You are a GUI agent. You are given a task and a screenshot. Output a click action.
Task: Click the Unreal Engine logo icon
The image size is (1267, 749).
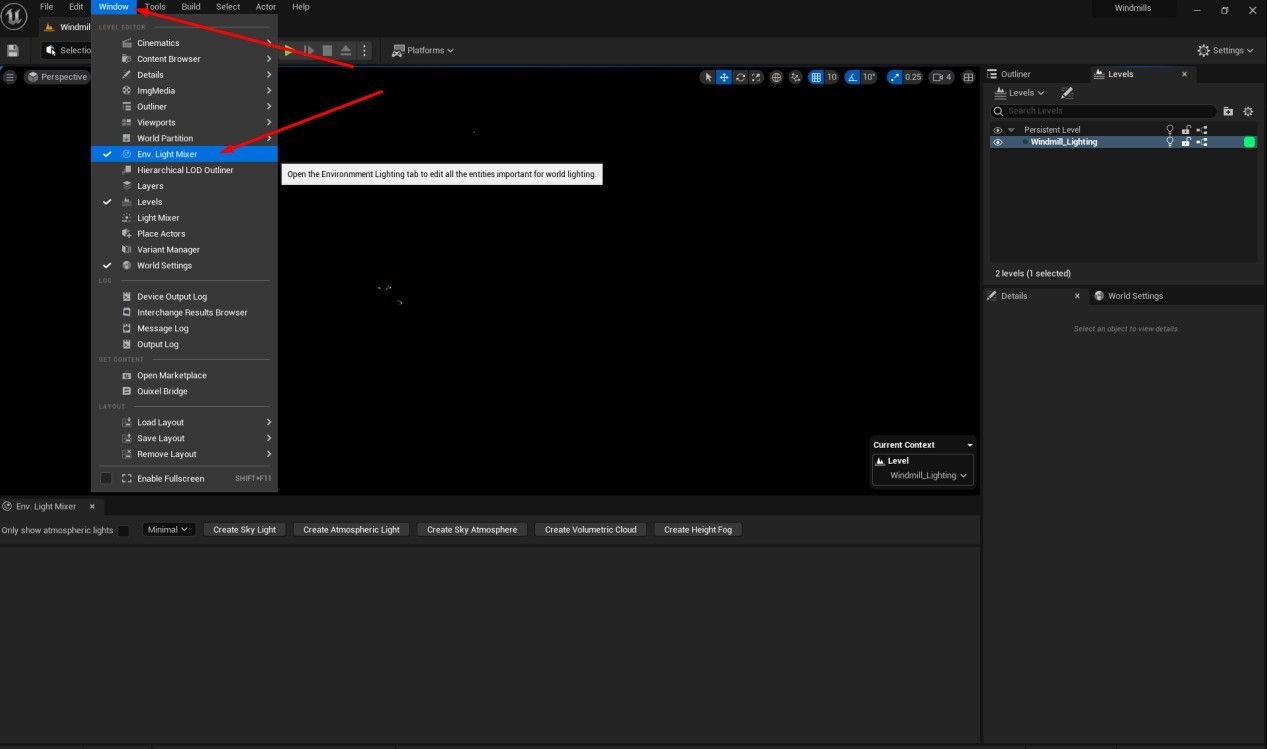click(14, 17)
